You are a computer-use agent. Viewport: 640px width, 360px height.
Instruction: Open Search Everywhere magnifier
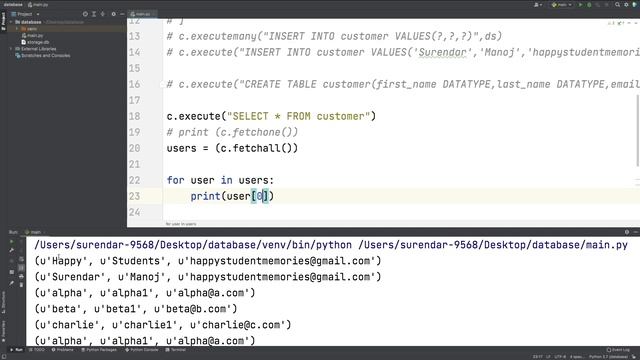(x=618, y=4)
